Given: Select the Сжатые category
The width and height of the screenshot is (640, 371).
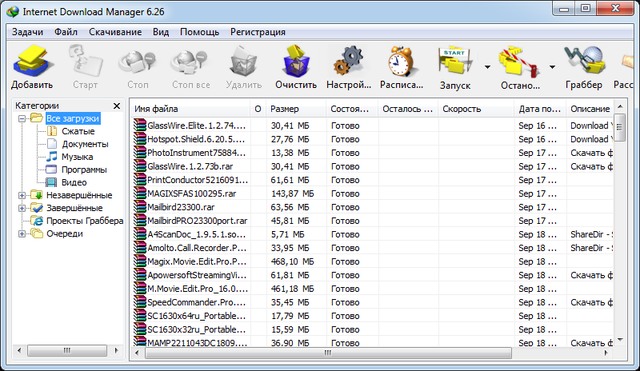Looking at the screenshot, I should click(78, 131).
